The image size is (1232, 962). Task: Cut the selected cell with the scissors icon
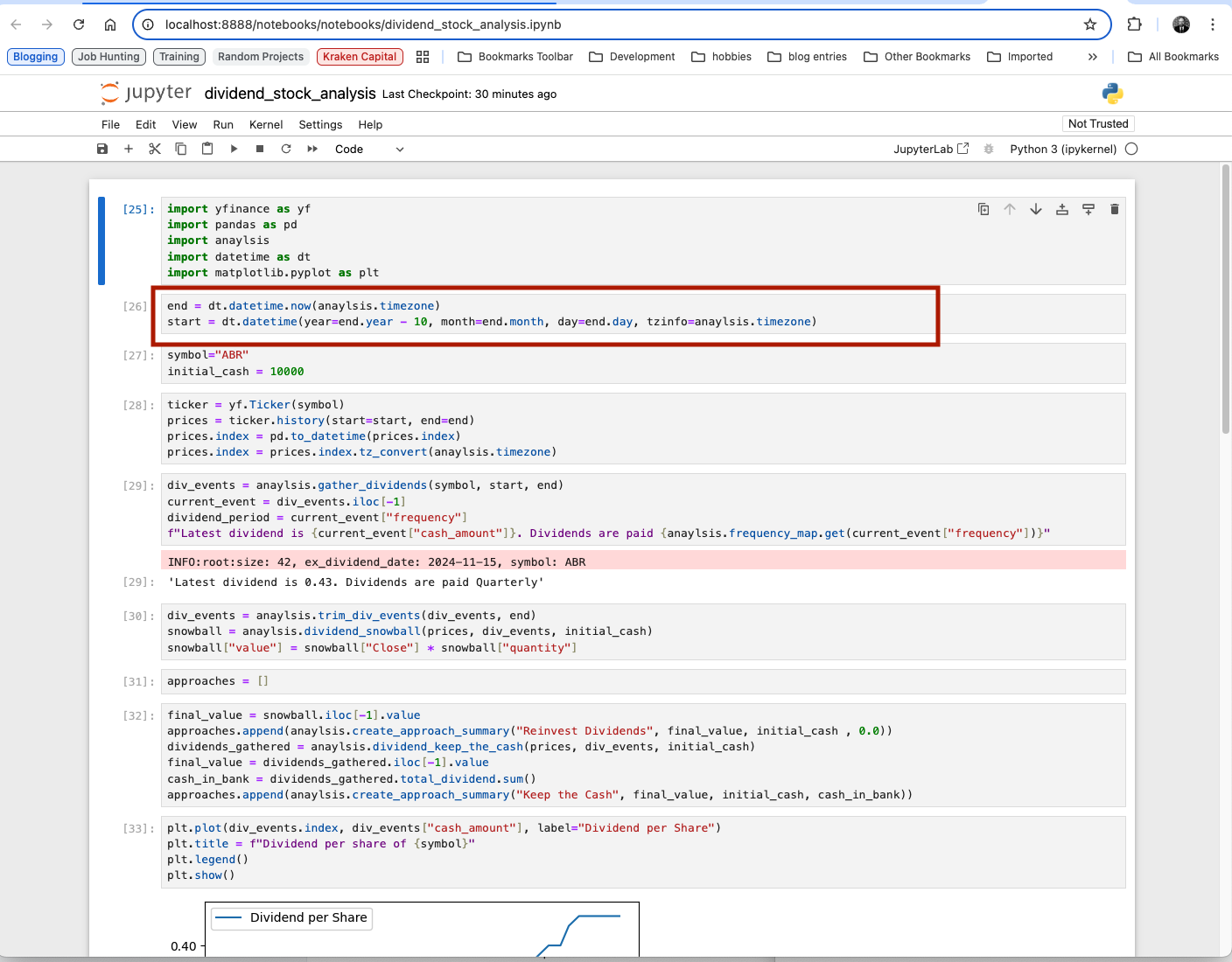155,149
